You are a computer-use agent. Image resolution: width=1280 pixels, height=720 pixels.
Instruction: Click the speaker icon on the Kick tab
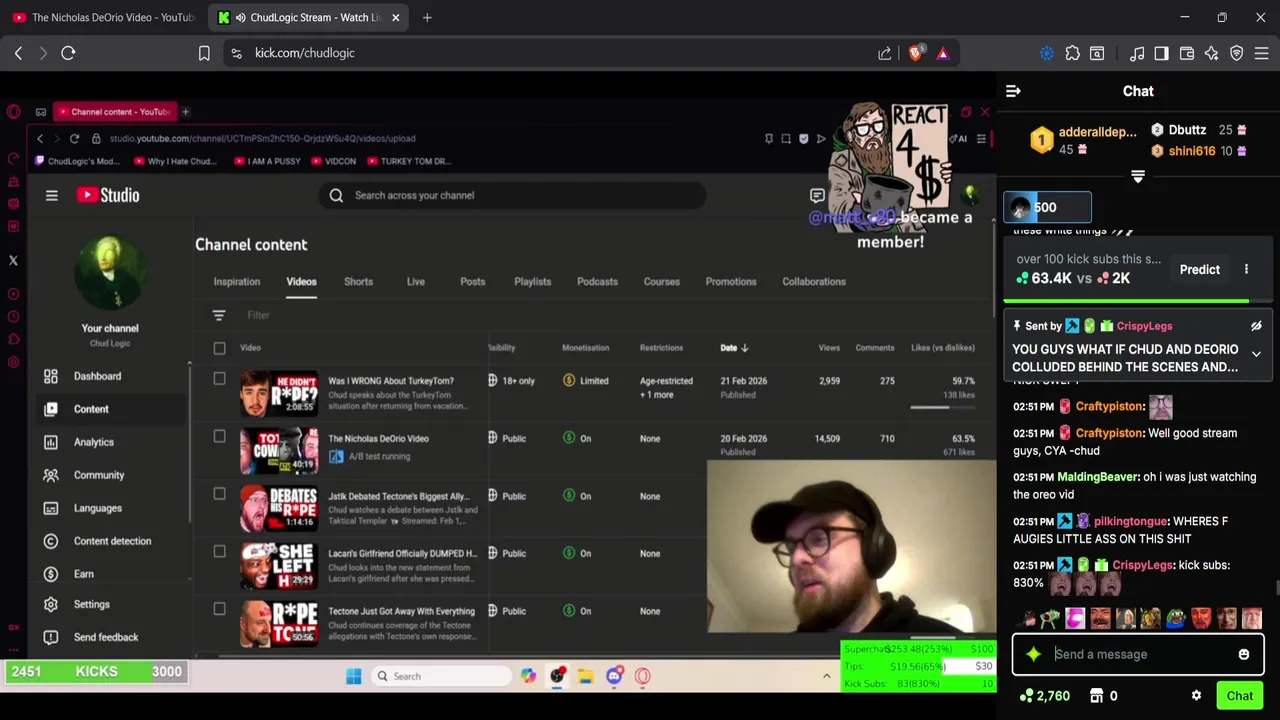pos(240,17)
